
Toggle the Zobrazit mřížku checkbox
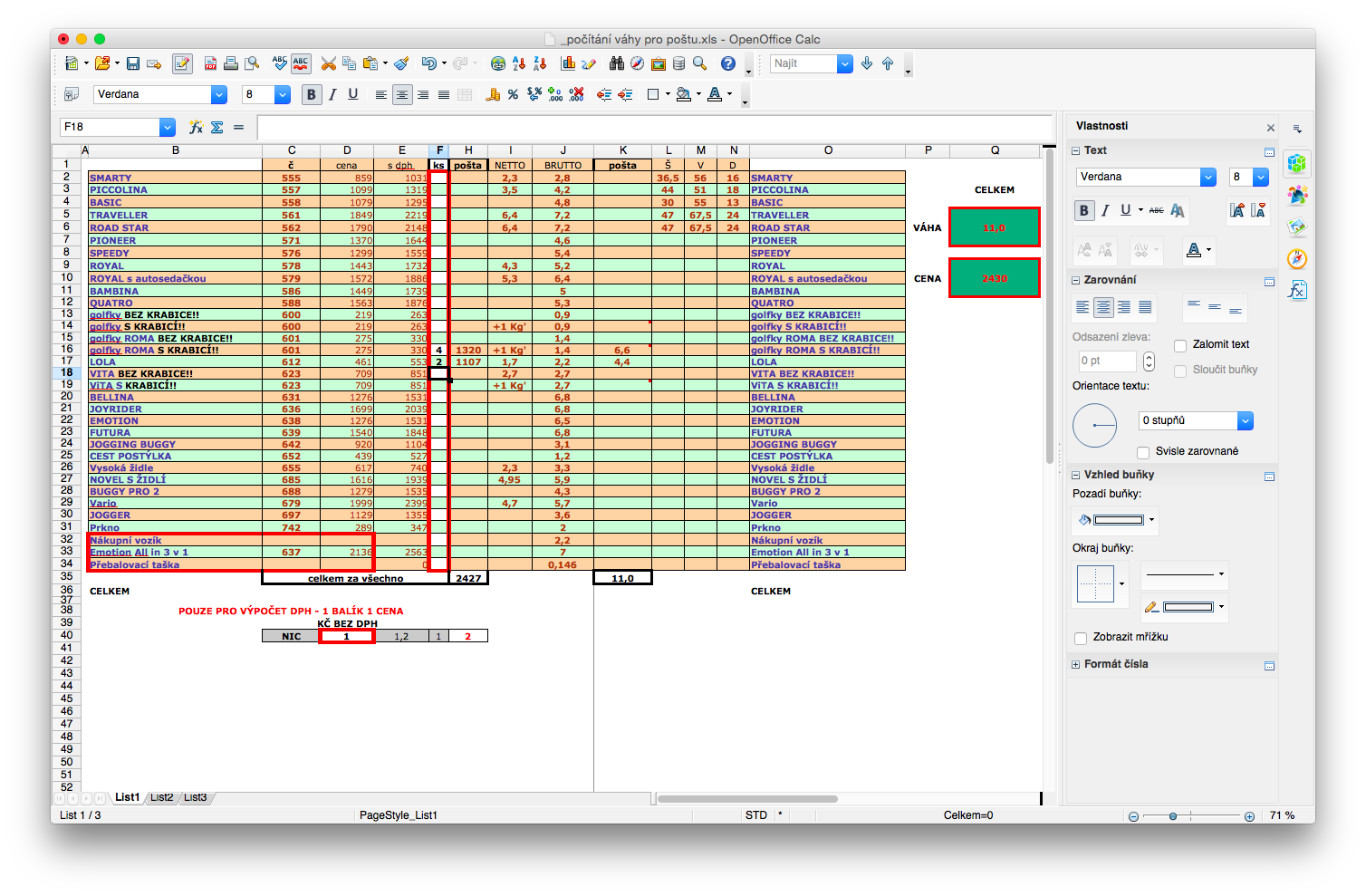[x=1081, y=638]
